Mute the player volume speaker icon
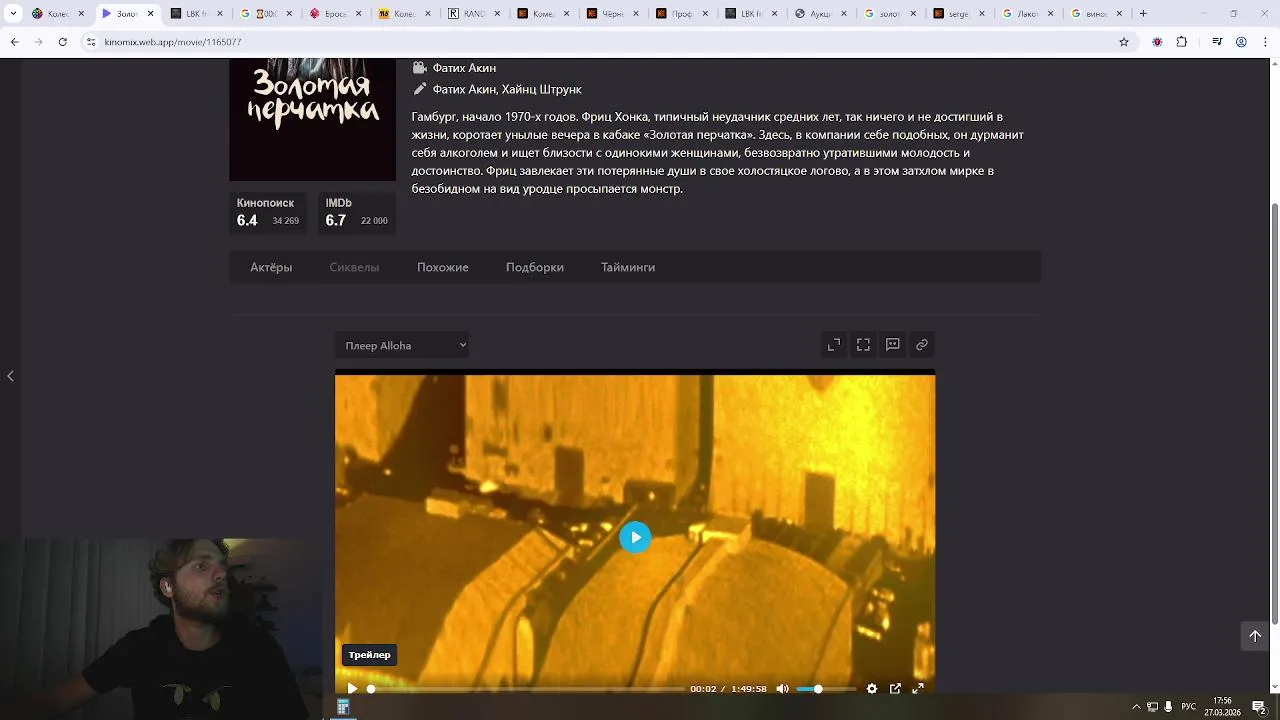This screenshot has height=720, width=1280. (x=783, y=689)
